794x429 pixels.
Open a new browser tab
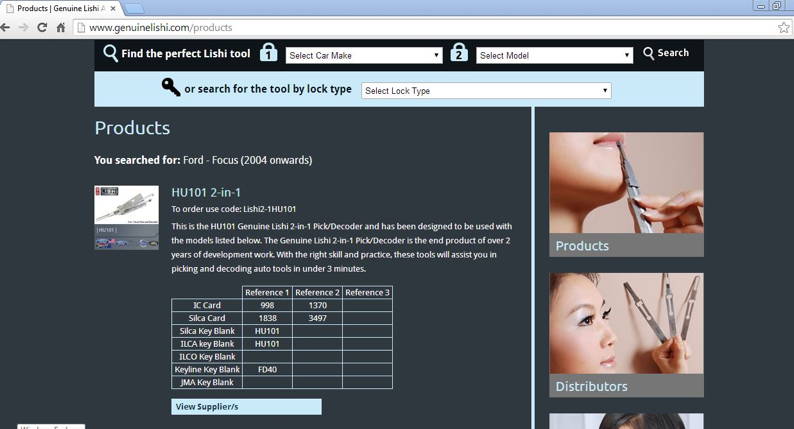(133, 9)
